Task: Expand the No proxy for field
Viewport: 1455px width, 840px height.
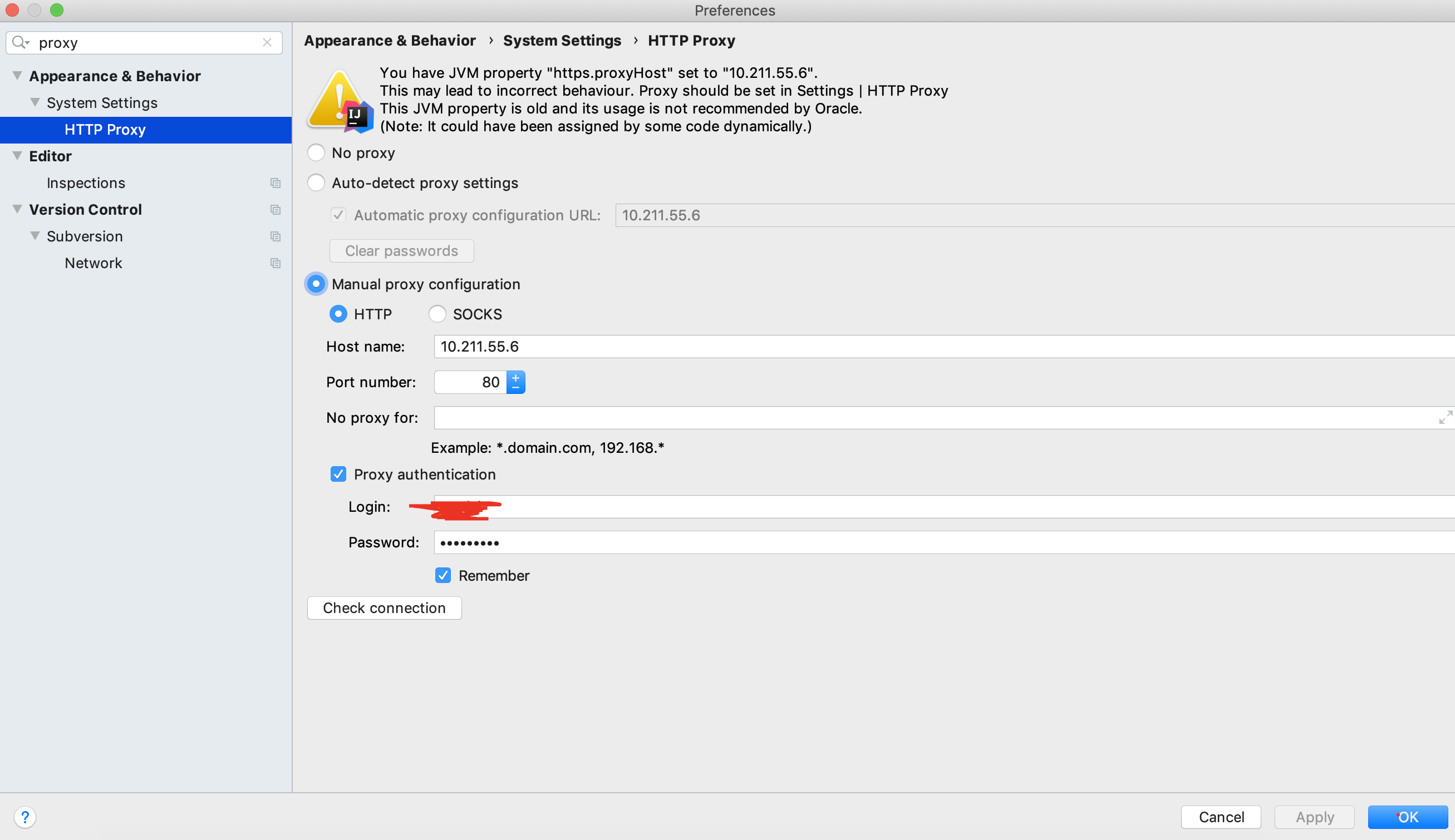Action: tap(1445, 417)
